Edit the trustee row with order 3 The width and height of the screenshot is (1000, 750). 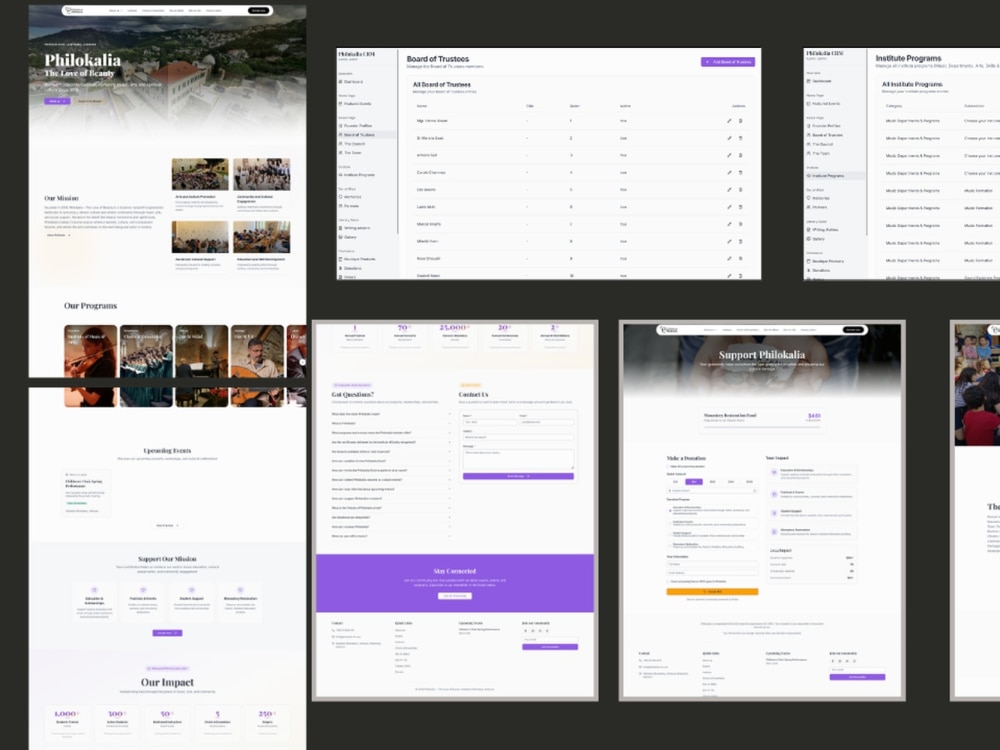(729, 155)
